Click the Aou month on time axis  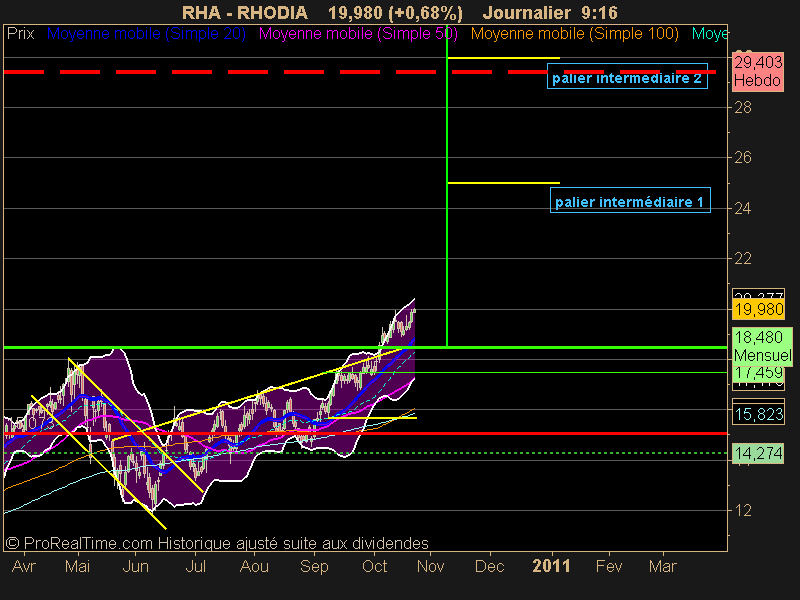tap(254, 566)
